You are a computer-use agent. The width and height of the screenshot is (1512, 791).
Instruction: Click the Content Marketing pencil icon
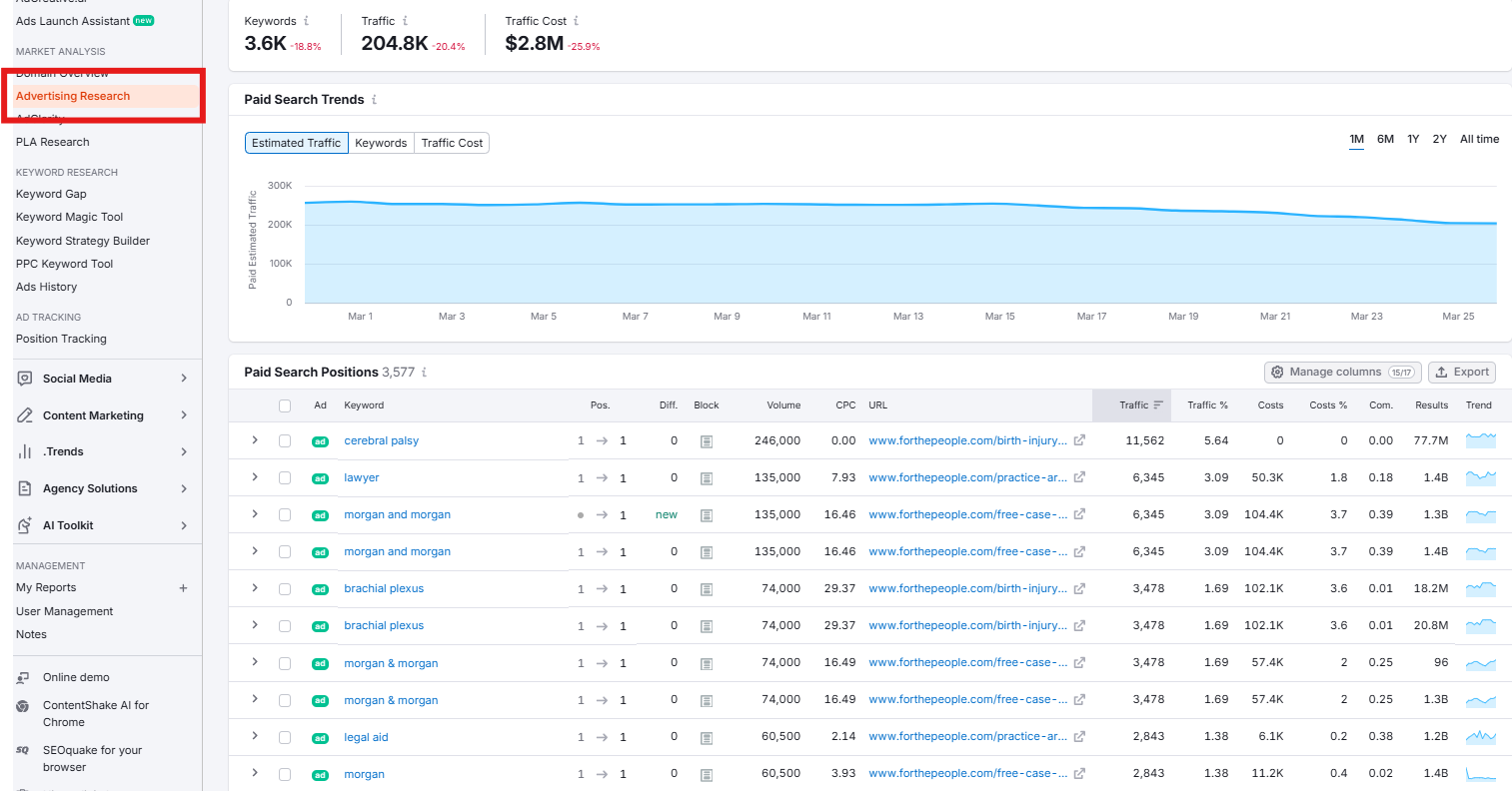(x=25, y=415)
